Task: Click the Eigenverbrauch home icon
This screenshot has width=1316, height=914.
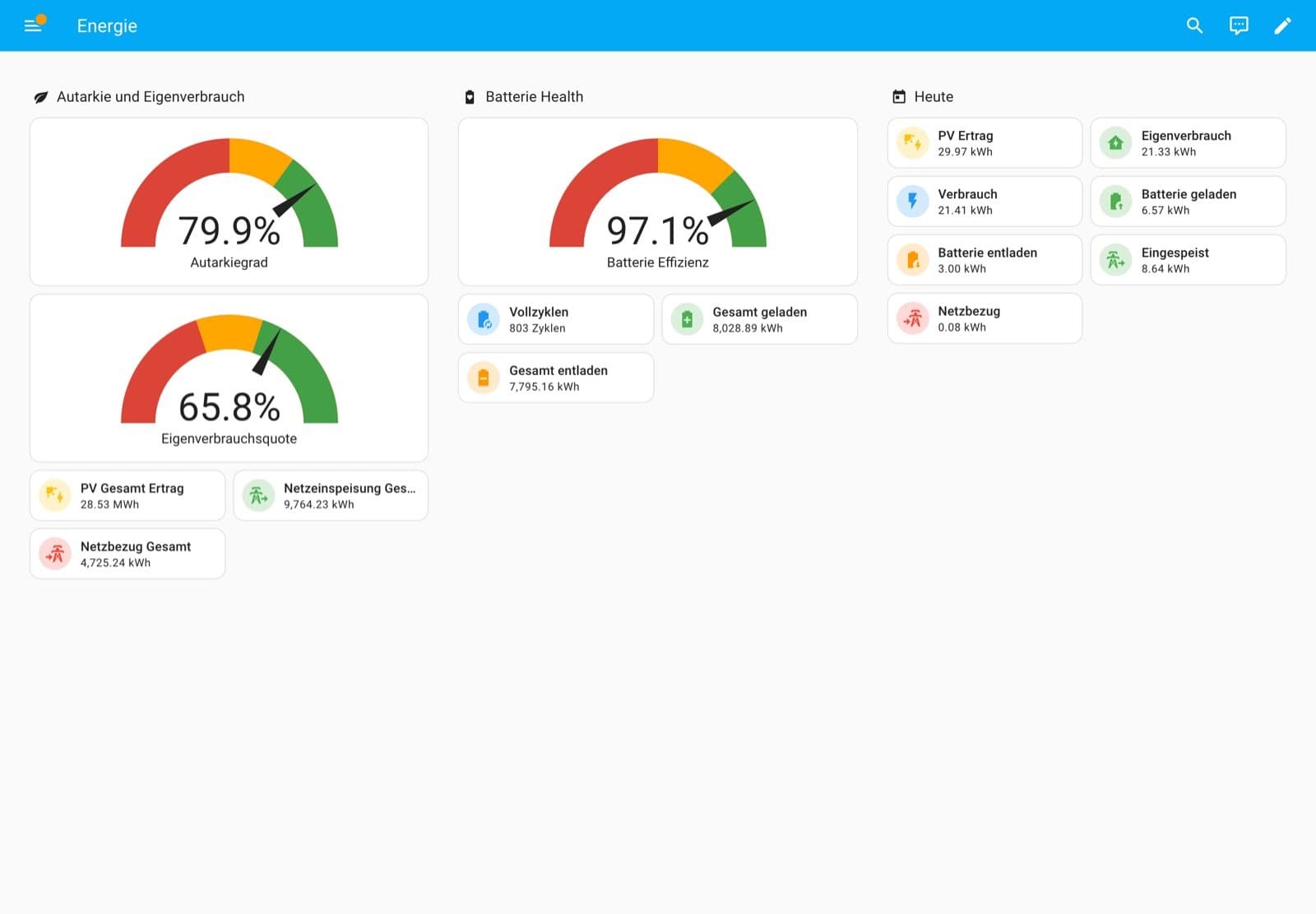Action: coord(1115,143)
